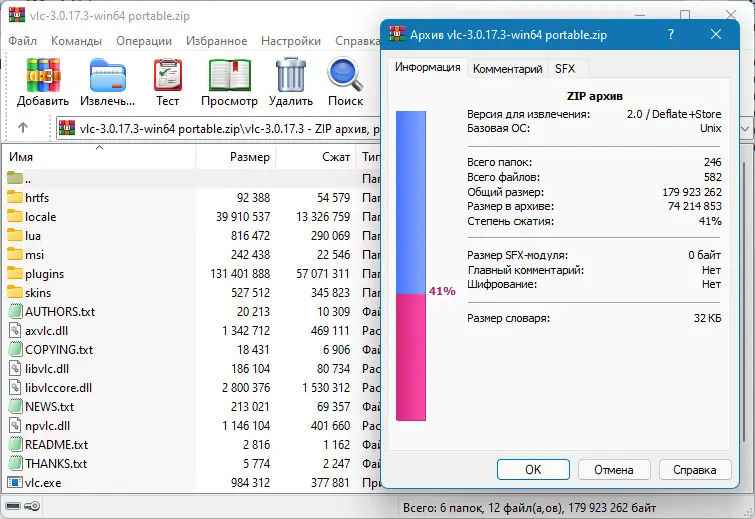The image size is (755, 519).
Task: Sort by the Размер column header
Action: click(x=235, y=156)
